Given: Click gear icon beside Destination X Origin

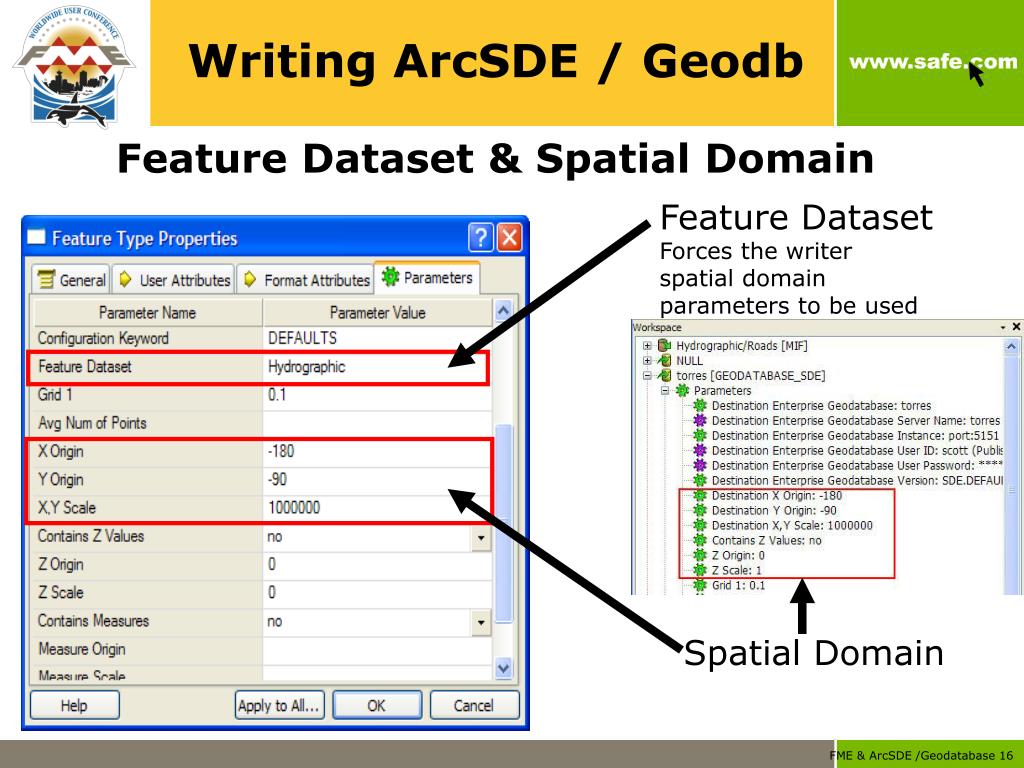Looking at the screenshot, I should pyautogui.click(x=699, y=496).
